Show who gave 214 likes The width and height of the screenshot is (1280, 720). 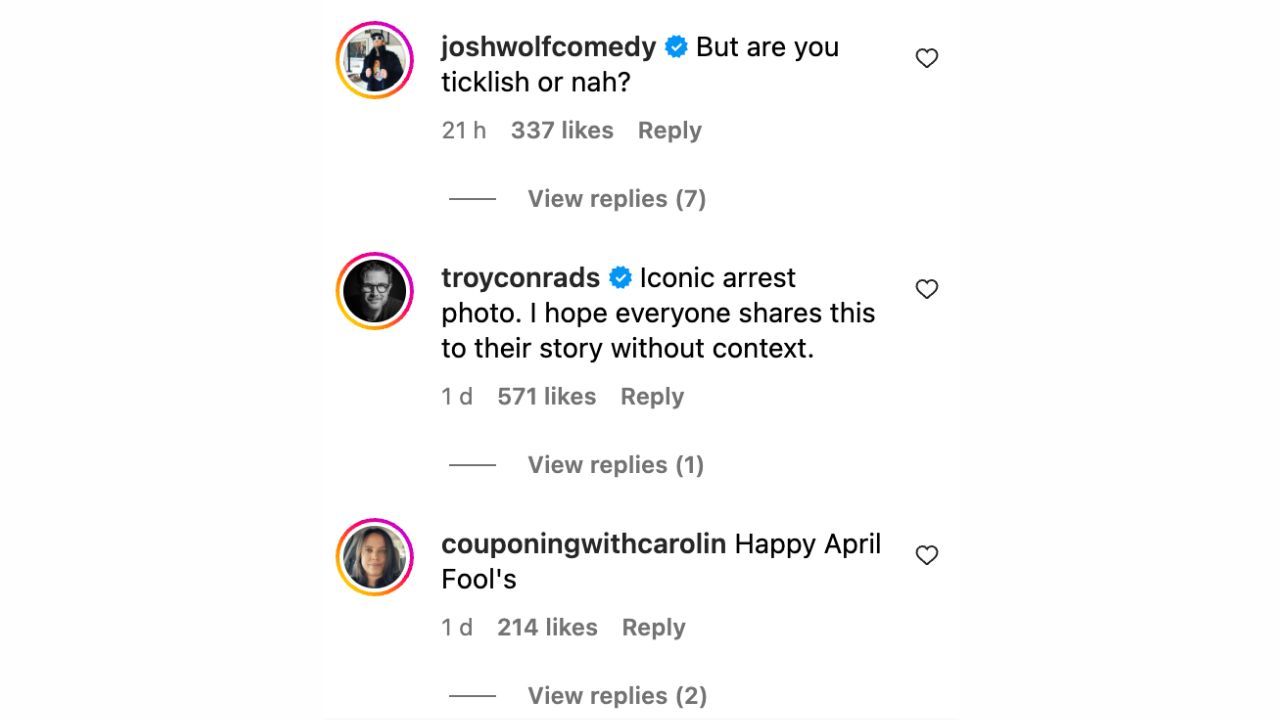[x=546, y=628]
